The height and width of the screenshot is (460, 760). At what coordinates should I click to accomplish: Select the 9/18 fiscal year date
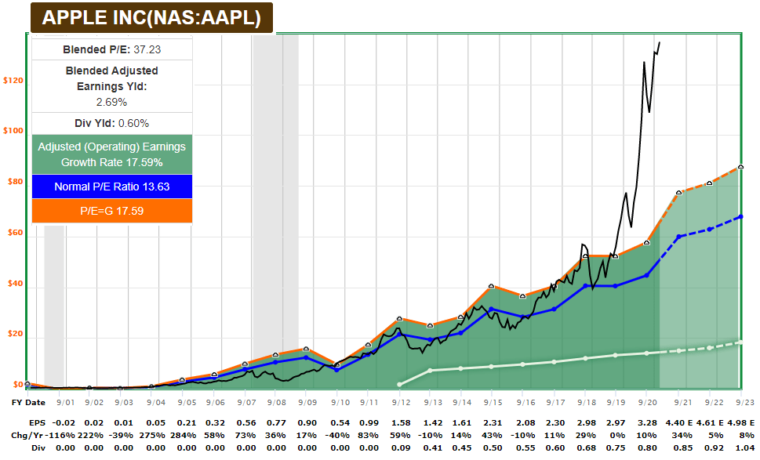point(586,402)
